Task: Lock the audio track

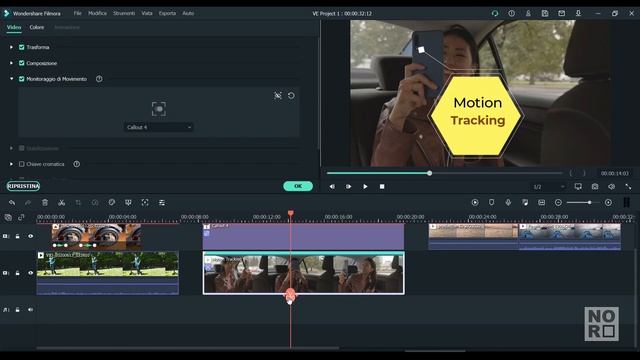Action: 18,310
